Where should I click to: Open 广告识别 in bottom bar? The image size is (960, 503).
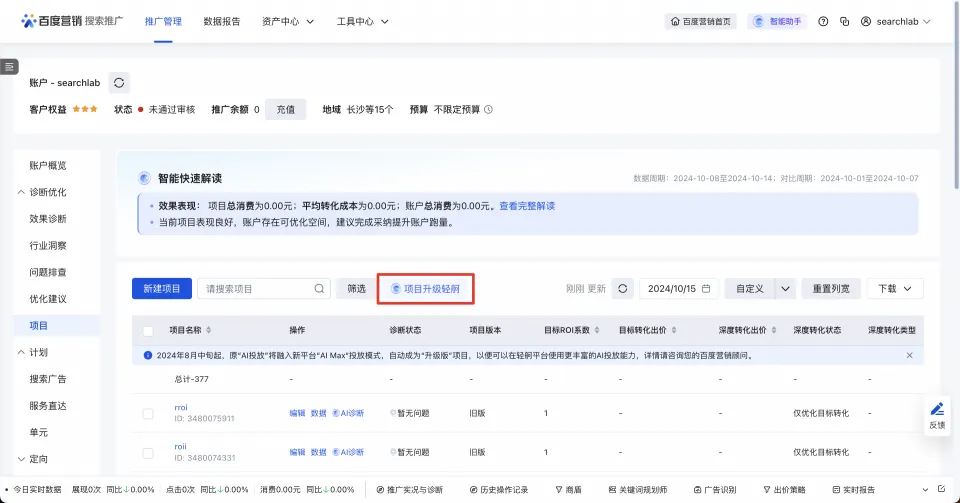714,490
